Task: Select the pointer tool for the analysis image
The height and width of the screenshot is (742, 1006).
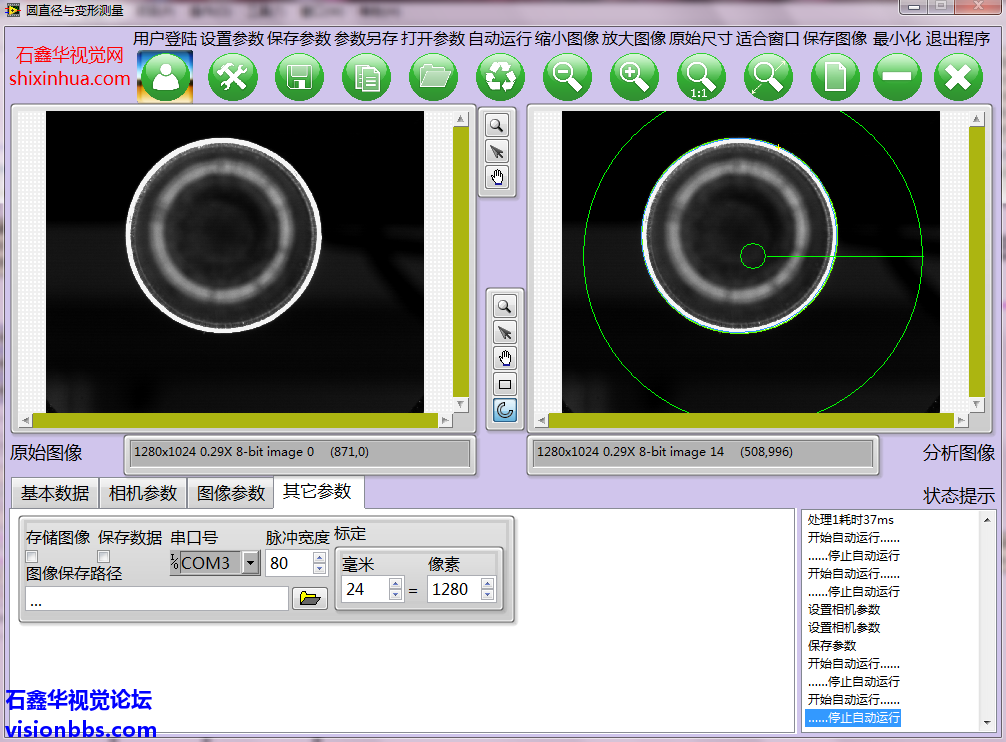Action: coord(505,332)
